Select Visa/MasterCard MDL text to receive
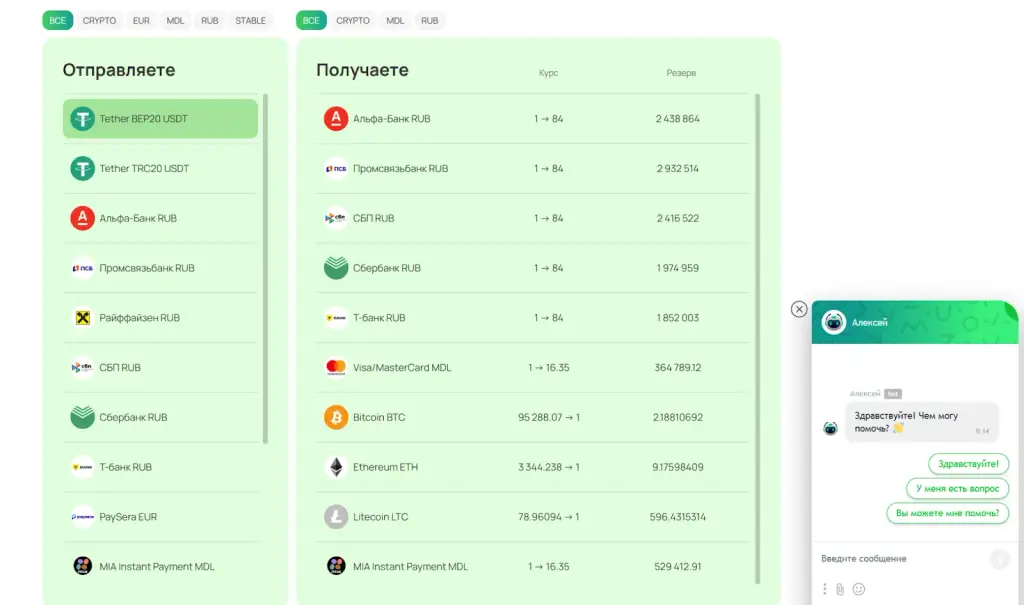 [402, 367]
